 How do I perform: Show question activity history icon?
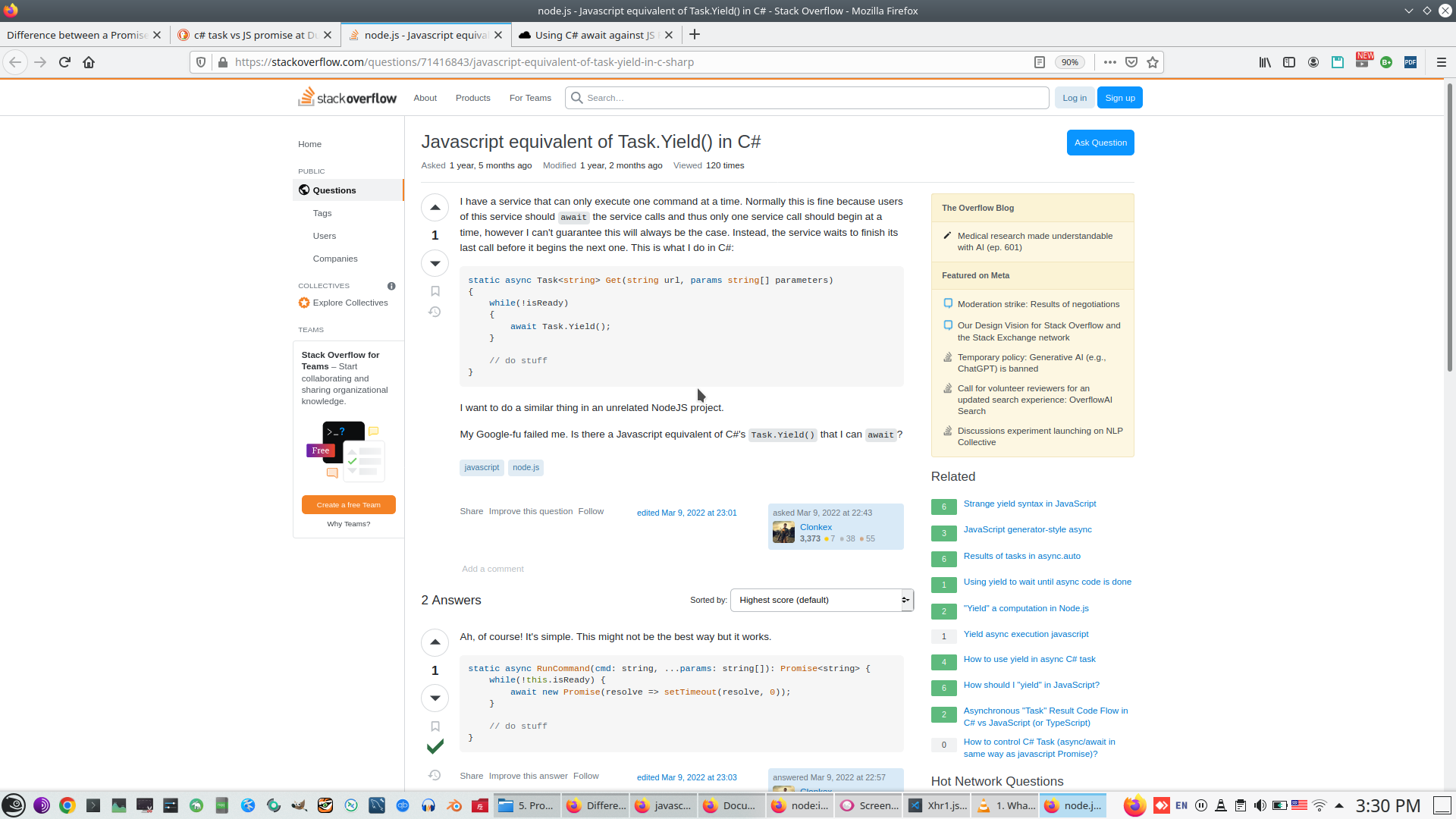coord(435,312)
